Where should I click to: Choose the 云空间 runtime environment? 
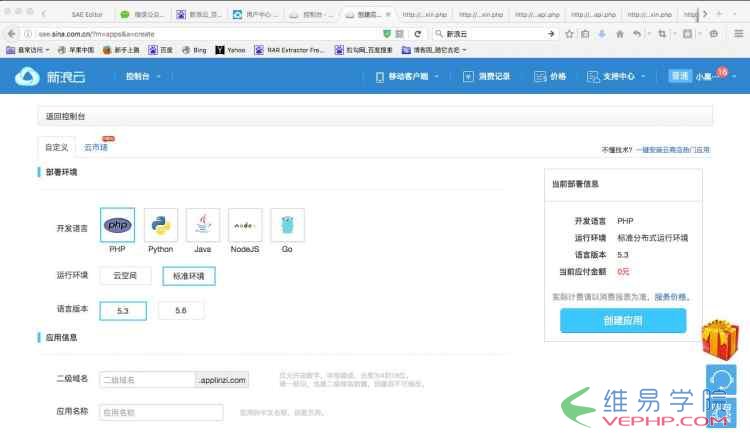pos(125,276)
